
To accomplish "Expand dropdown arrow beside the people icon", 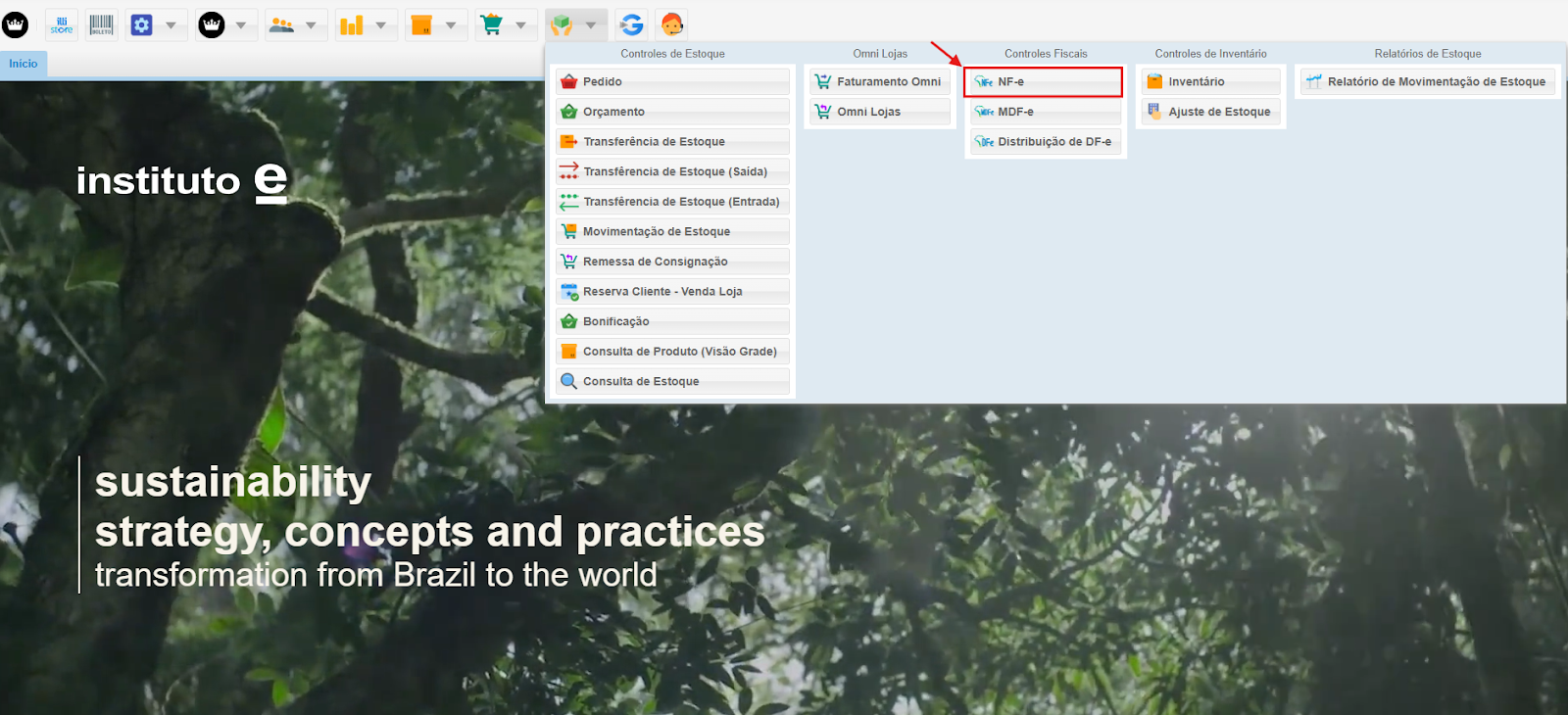I will pos(311,25).
